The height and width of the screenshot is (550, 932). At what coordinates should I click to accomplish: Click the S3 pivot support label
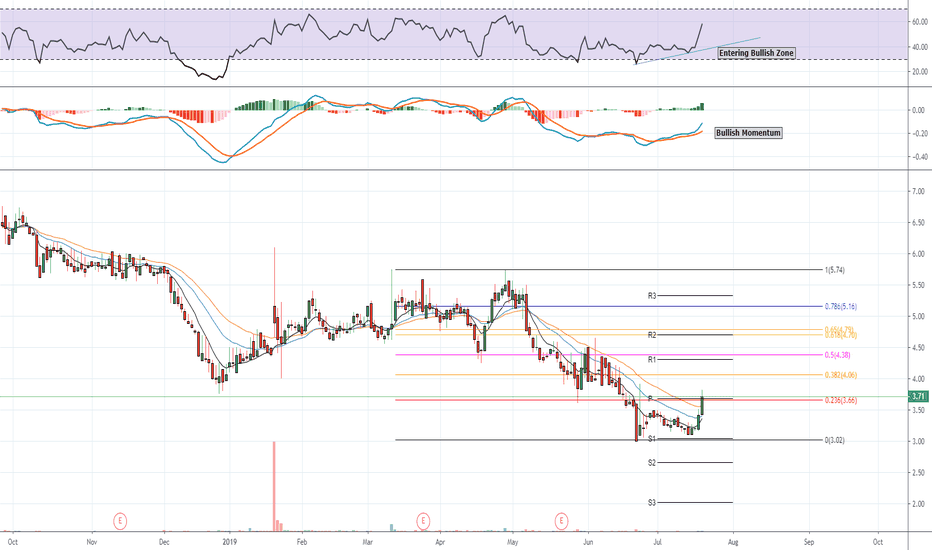pyautogui.click(x=652, y=502)
